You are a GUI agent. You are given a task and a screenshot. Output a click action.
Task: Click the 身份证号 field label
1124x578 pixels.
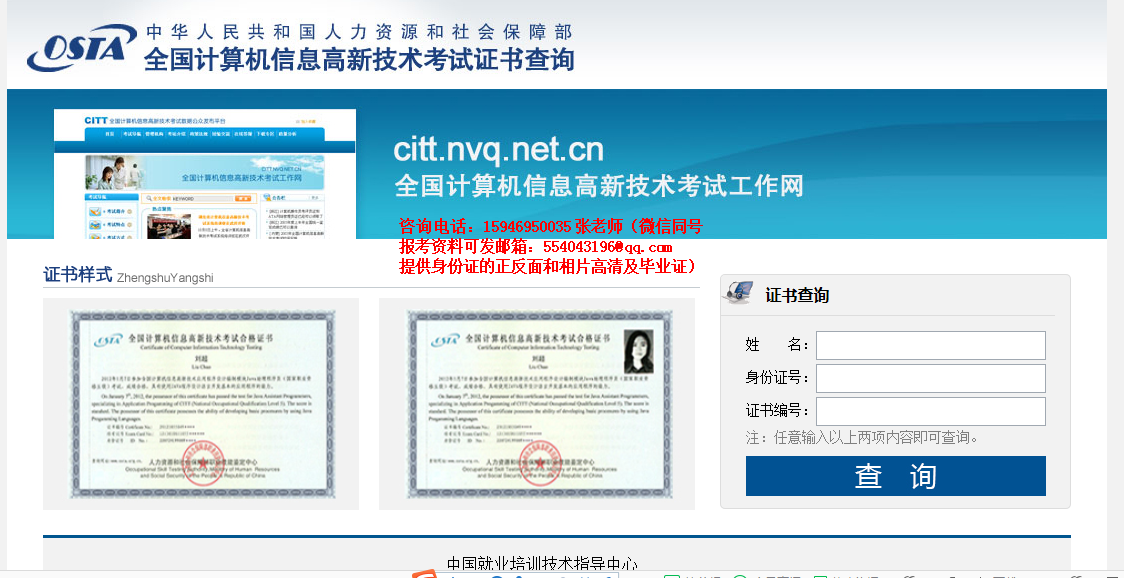(x=778, y=378)
